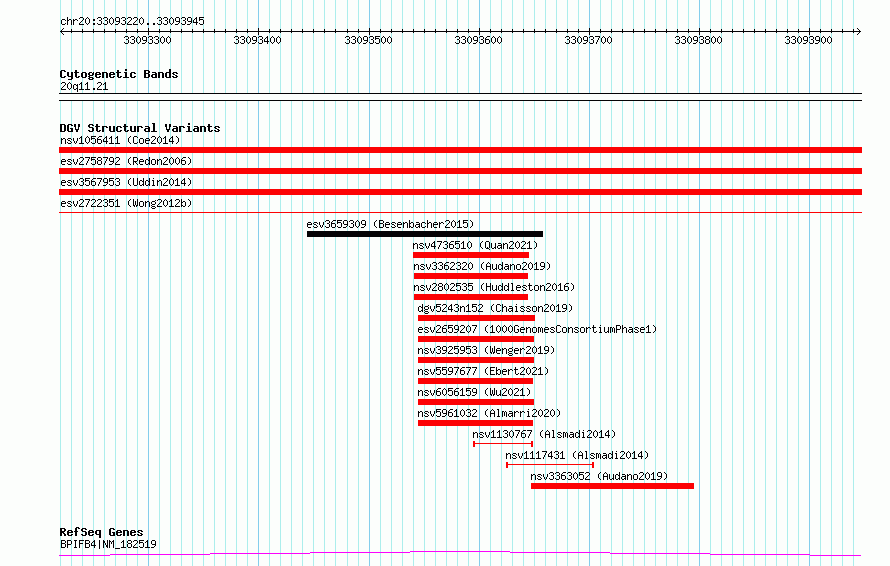This screenshot has height=566, width=890.
Task: Select the thin interval bar under nsv1117431
Action: pos(550,465)
